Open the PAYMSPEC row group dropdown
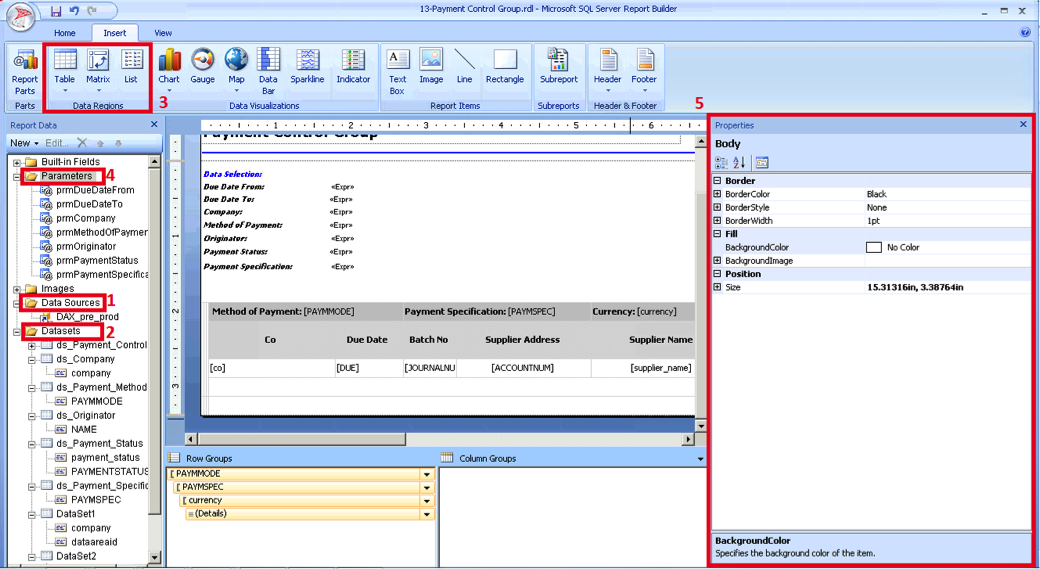Image resolution: width=1040 pixels, height=569 pixels. tap(427, 487)
